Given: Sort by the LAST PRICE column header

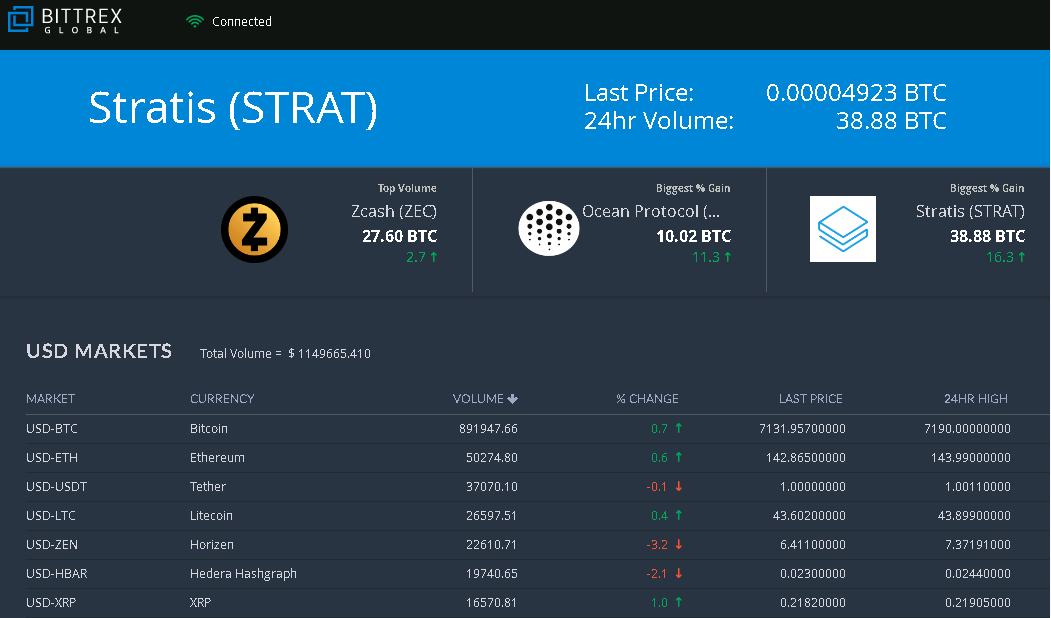Looking at the screenshot, I should point(810,399).
